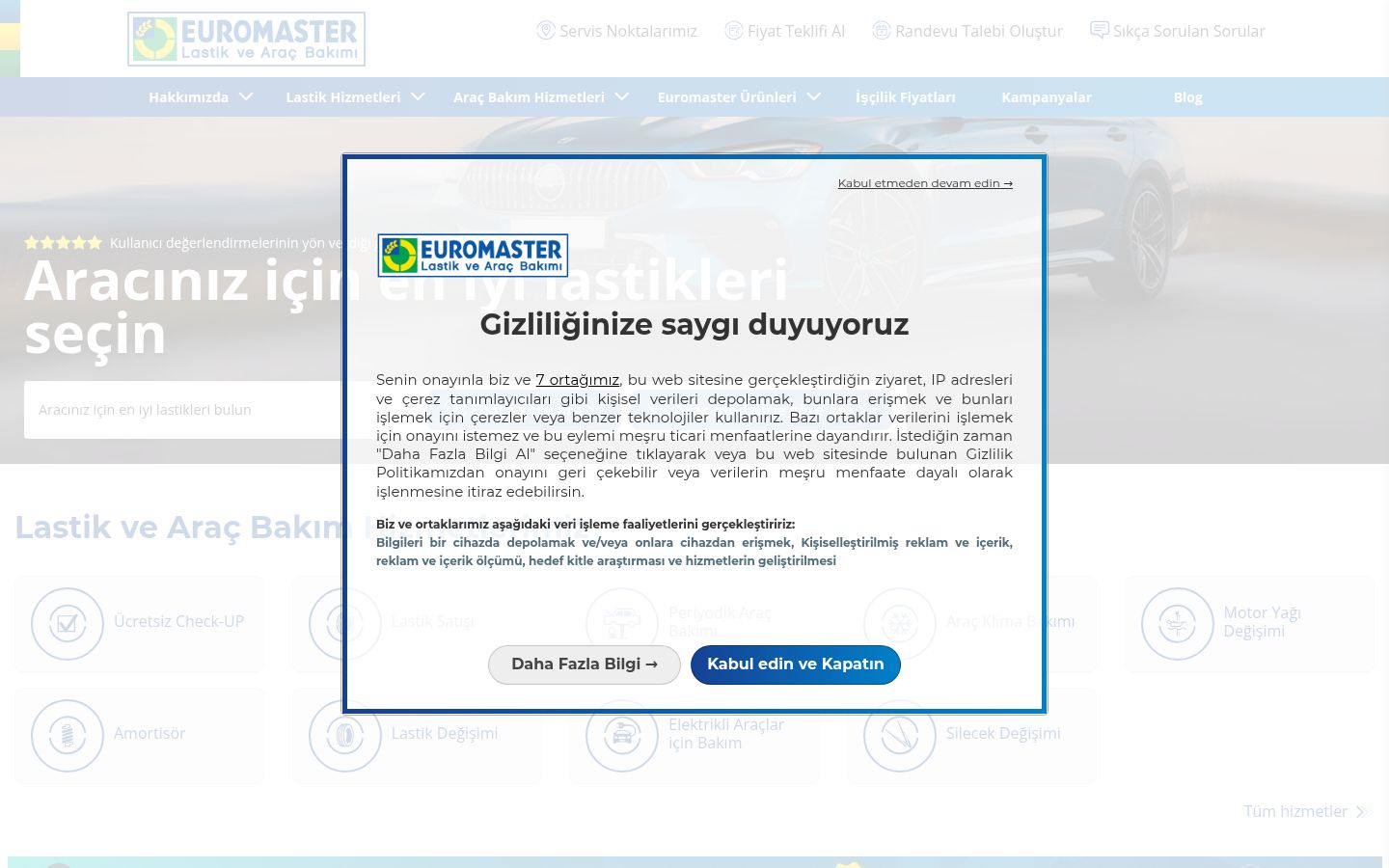
Task: Open the Silecek Değişimi wiper icon
Action: 900,736
